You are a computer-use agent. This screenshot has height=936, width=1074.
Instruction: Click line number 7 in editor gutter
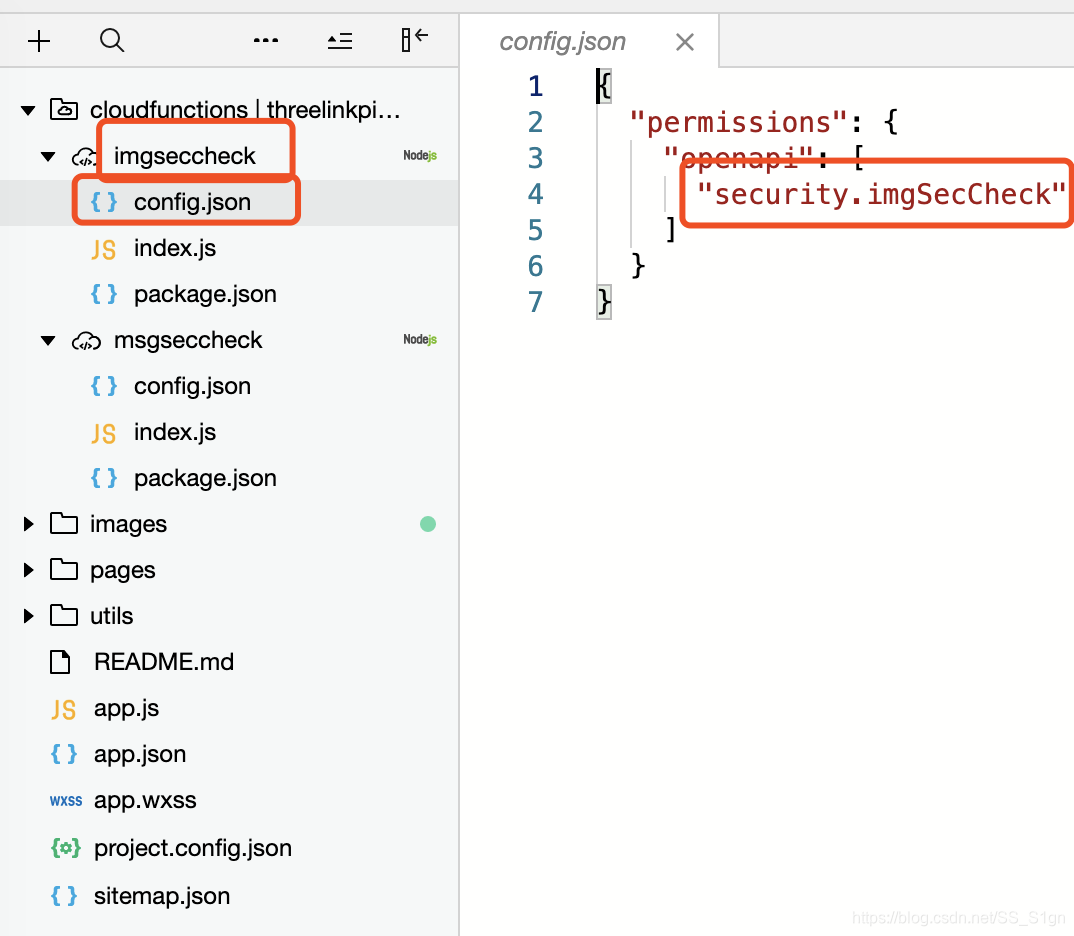(536, 302)
